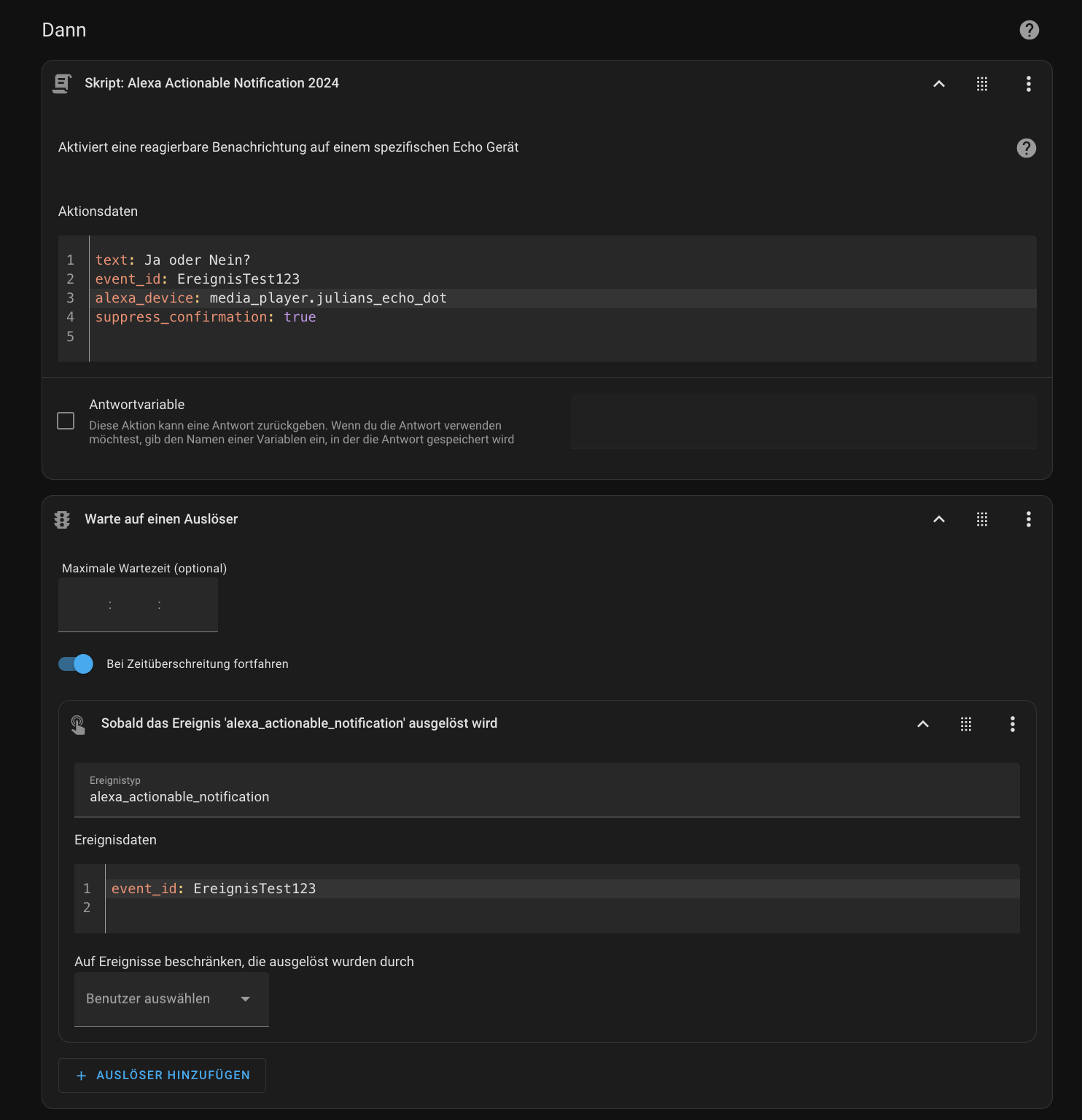Image resolution: width=1082 pixels, height=1120 pixels.
Task: Collapse the alexa_actionable_notification event trigger
Action: click(x=922, y=724)
